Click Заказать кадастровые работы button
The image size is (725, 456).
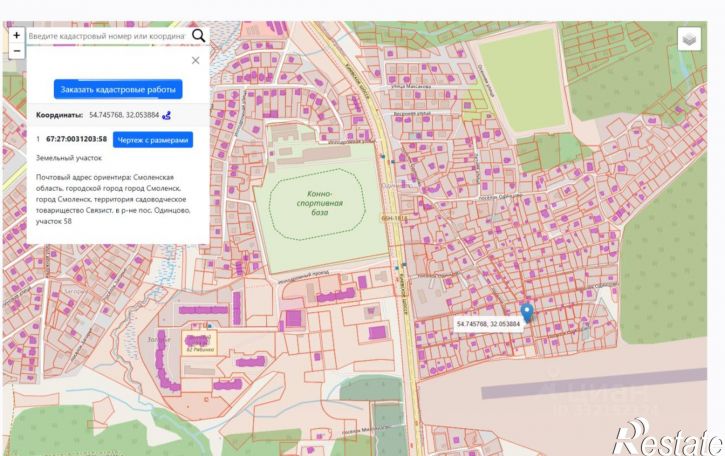coord(118,89)
